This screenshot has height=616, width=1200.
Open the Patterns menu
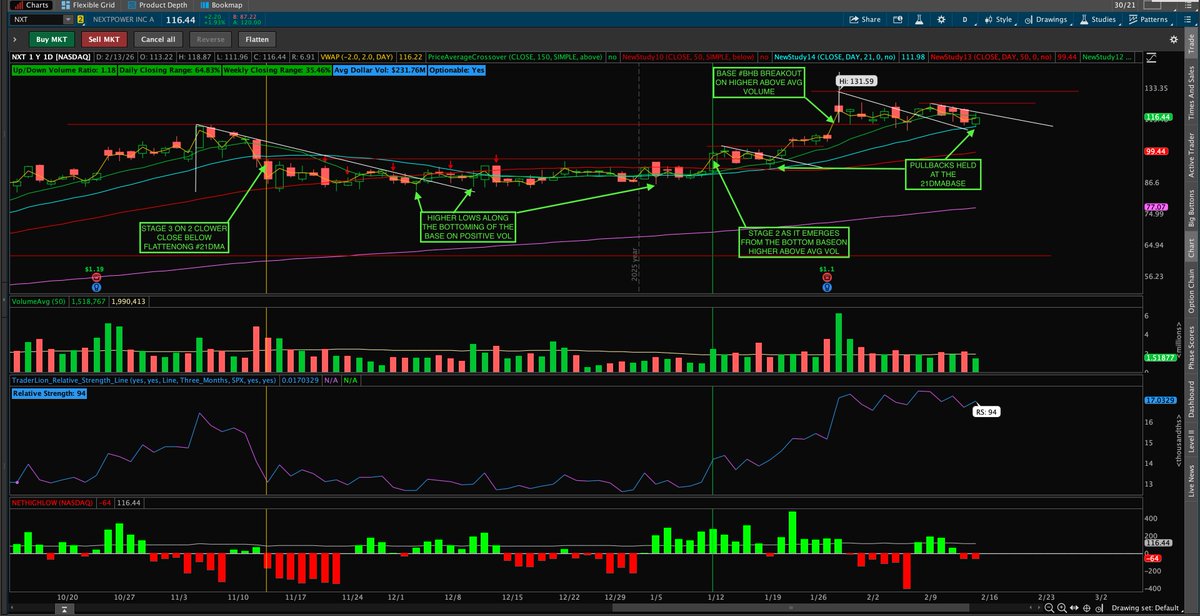[x=1151, y=19]
